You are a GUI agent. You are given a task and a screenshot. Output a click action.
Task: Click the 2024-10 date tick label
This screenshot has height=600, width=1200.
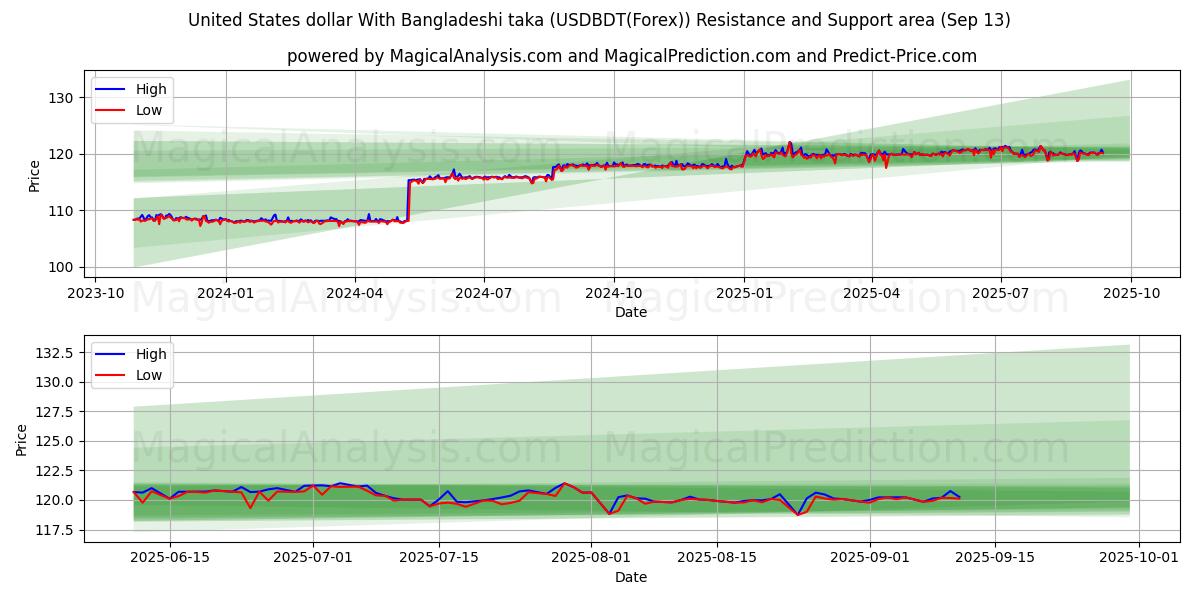click(x=613, y=293)
